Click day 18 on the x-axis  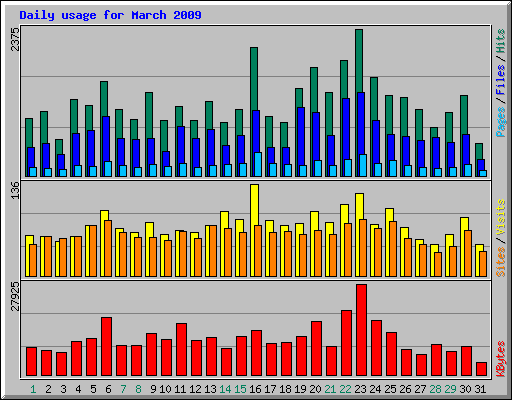click(x=285, y=389)
